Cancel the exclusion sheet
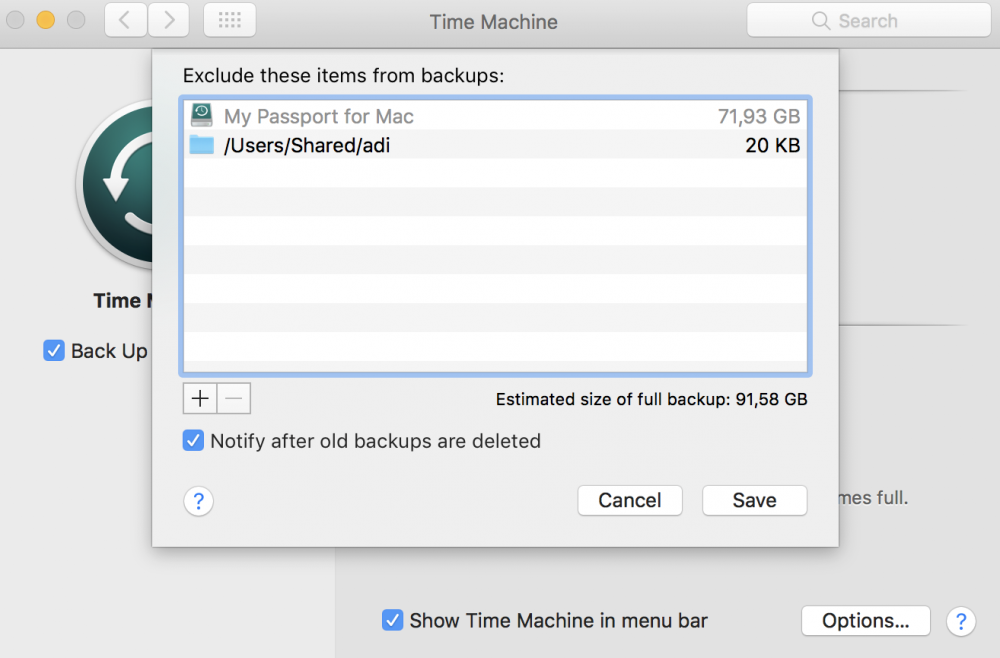This screenshot has width=1000, height=658. (x=629, y=501)
